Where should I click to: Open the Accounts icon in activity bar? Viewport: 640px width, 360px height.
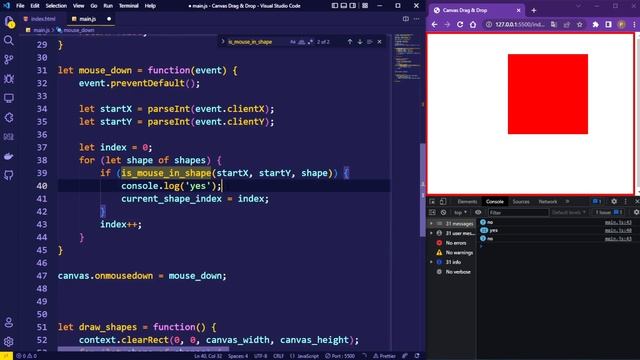pyautogui.click(x=9, y=322)
